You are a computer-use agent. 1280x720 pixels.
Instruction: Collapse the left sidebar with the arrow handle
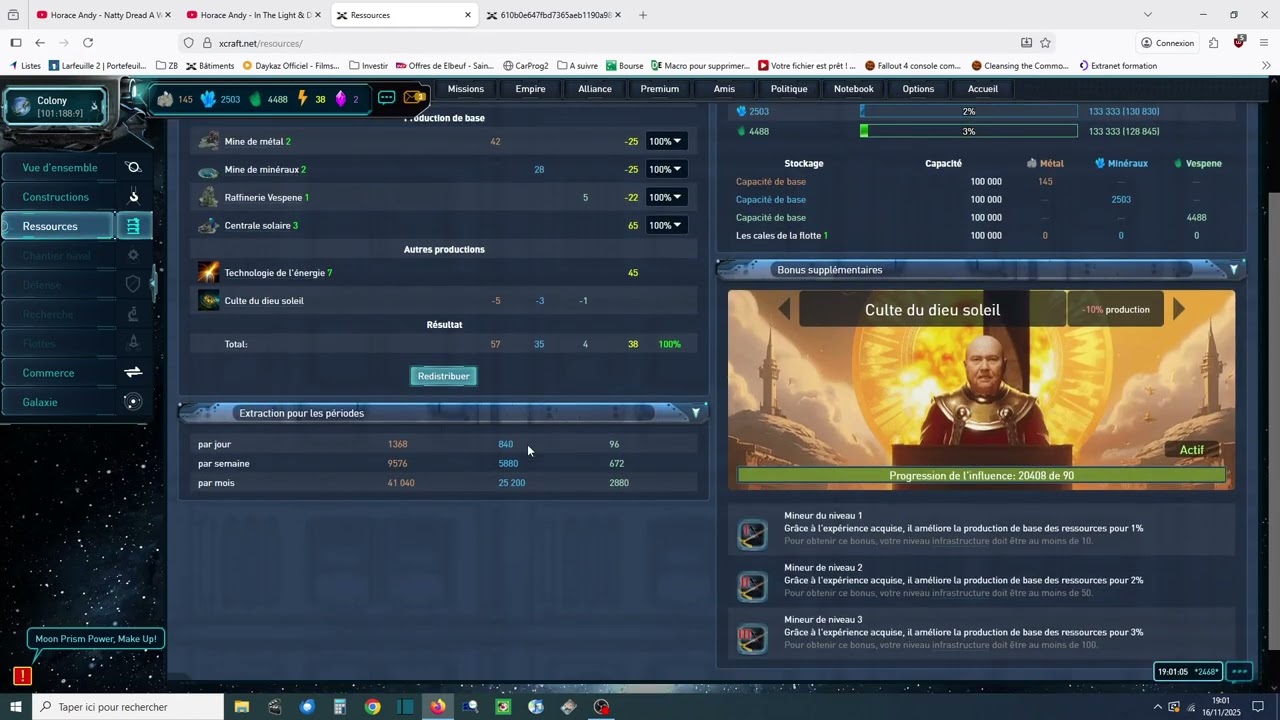pos(153,284)
